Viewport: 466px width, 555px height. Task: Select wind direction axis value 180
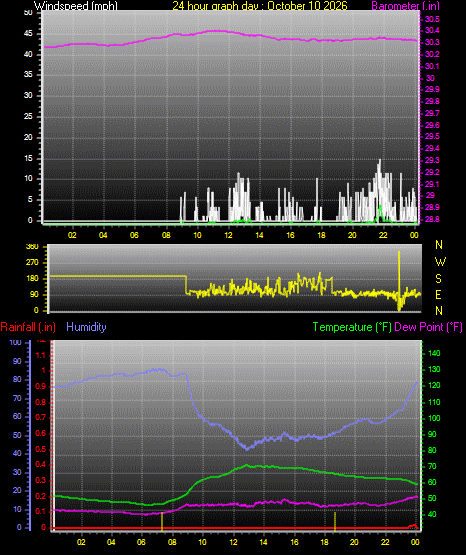coord(32,279)
